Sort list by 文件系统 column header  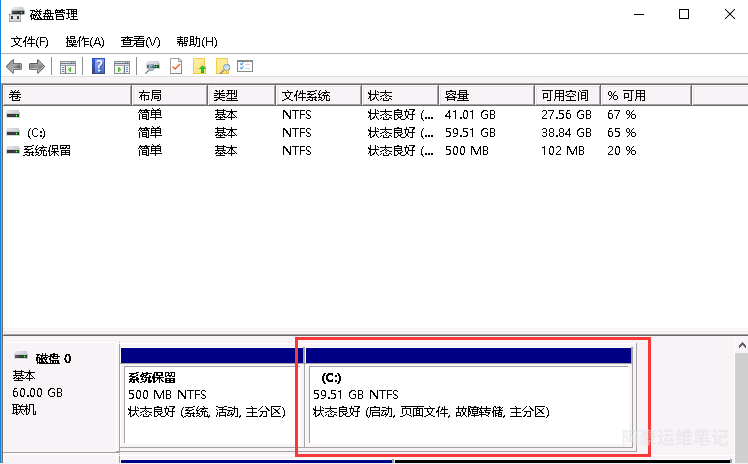pos(316,96)
